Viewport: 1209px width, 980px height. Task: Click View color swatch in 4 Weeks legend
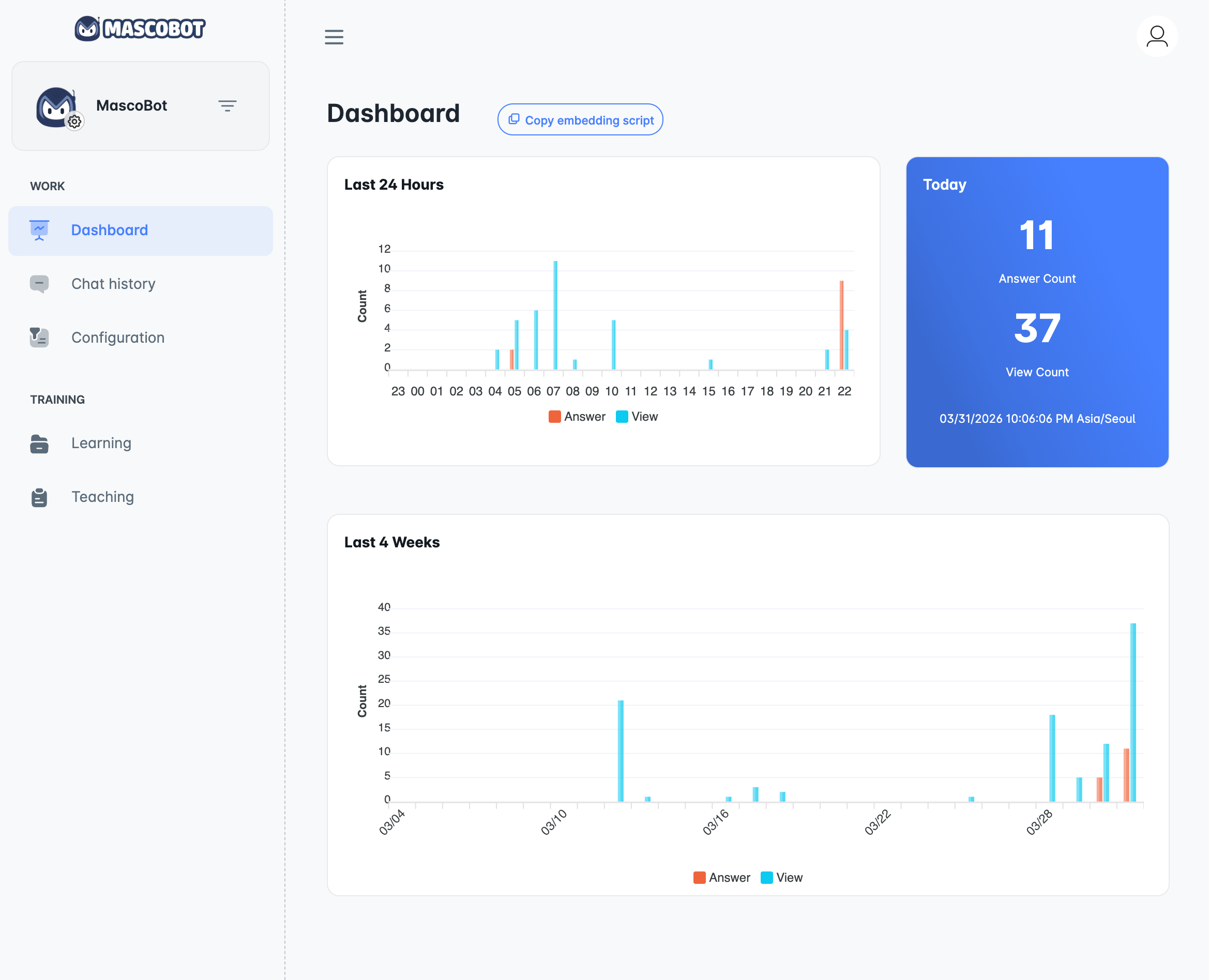tap(766, 878)
